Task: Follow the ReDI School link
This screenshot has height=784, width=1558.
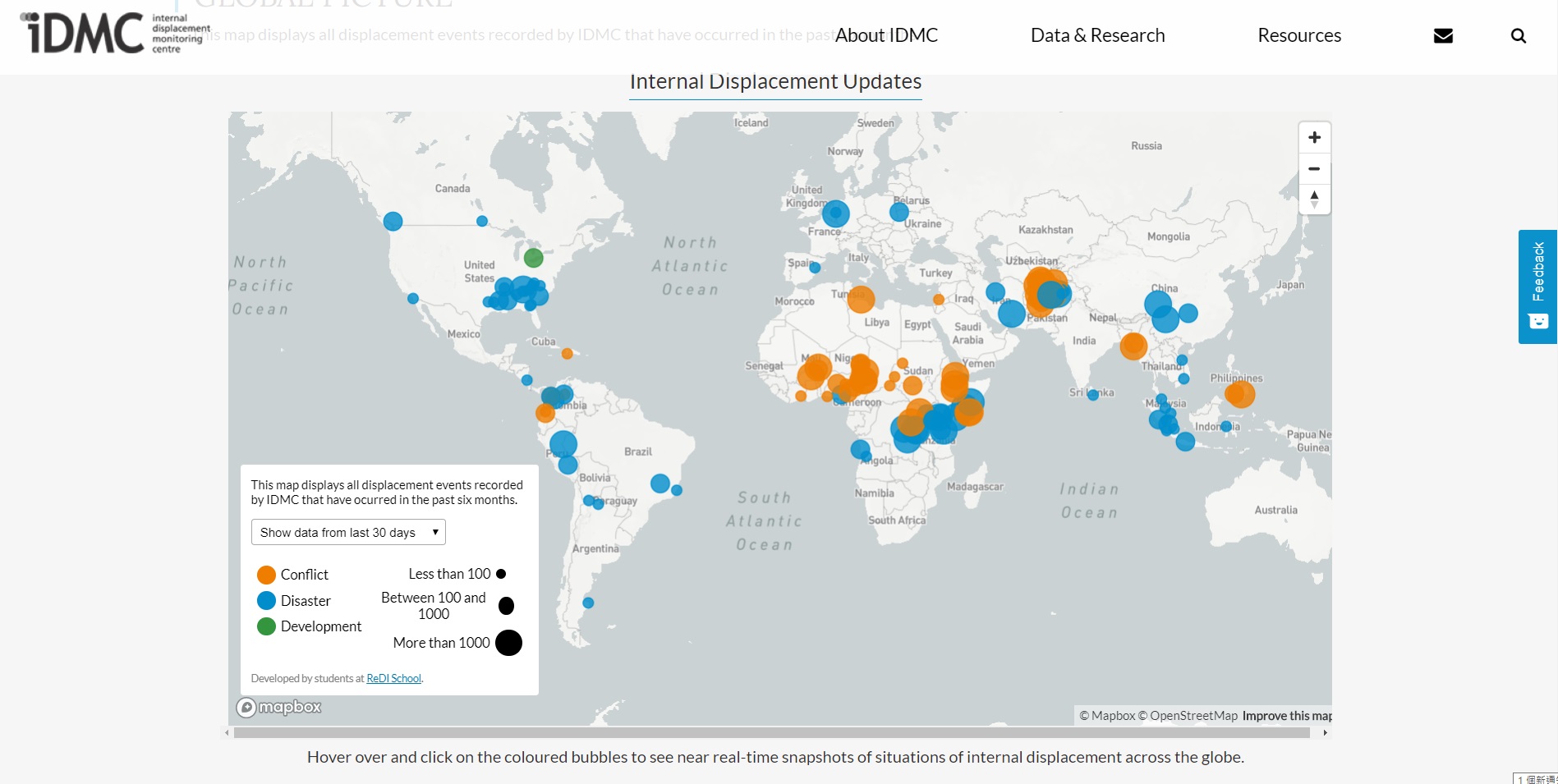Action: click(x=393, y=678)
